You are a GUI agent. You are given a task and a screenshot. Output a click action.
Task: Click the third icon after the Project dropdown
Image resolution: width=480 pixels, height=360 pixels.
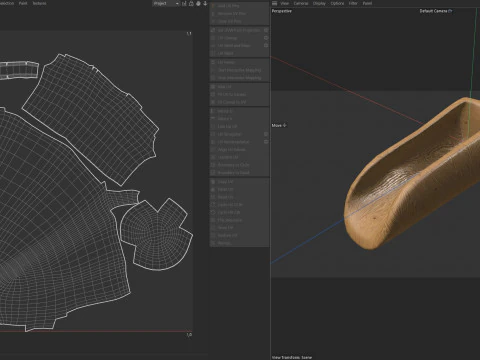(198, 3)
